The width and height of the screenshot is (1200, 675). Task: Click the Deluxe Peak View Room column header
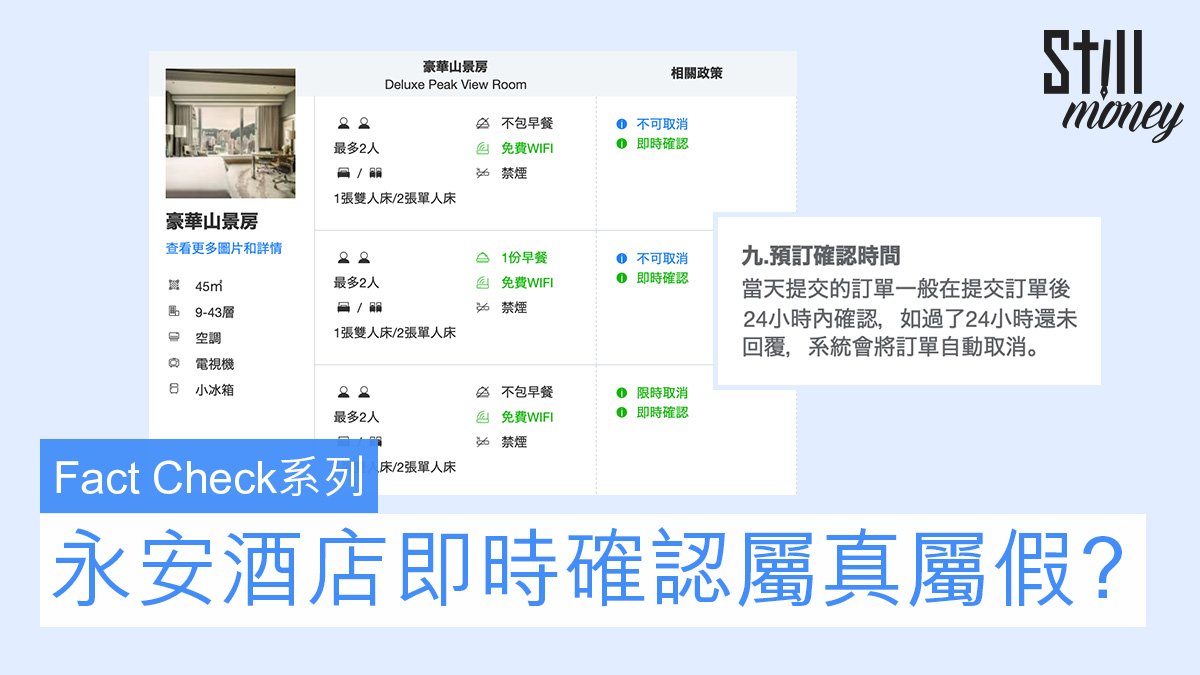click(455, 75)
